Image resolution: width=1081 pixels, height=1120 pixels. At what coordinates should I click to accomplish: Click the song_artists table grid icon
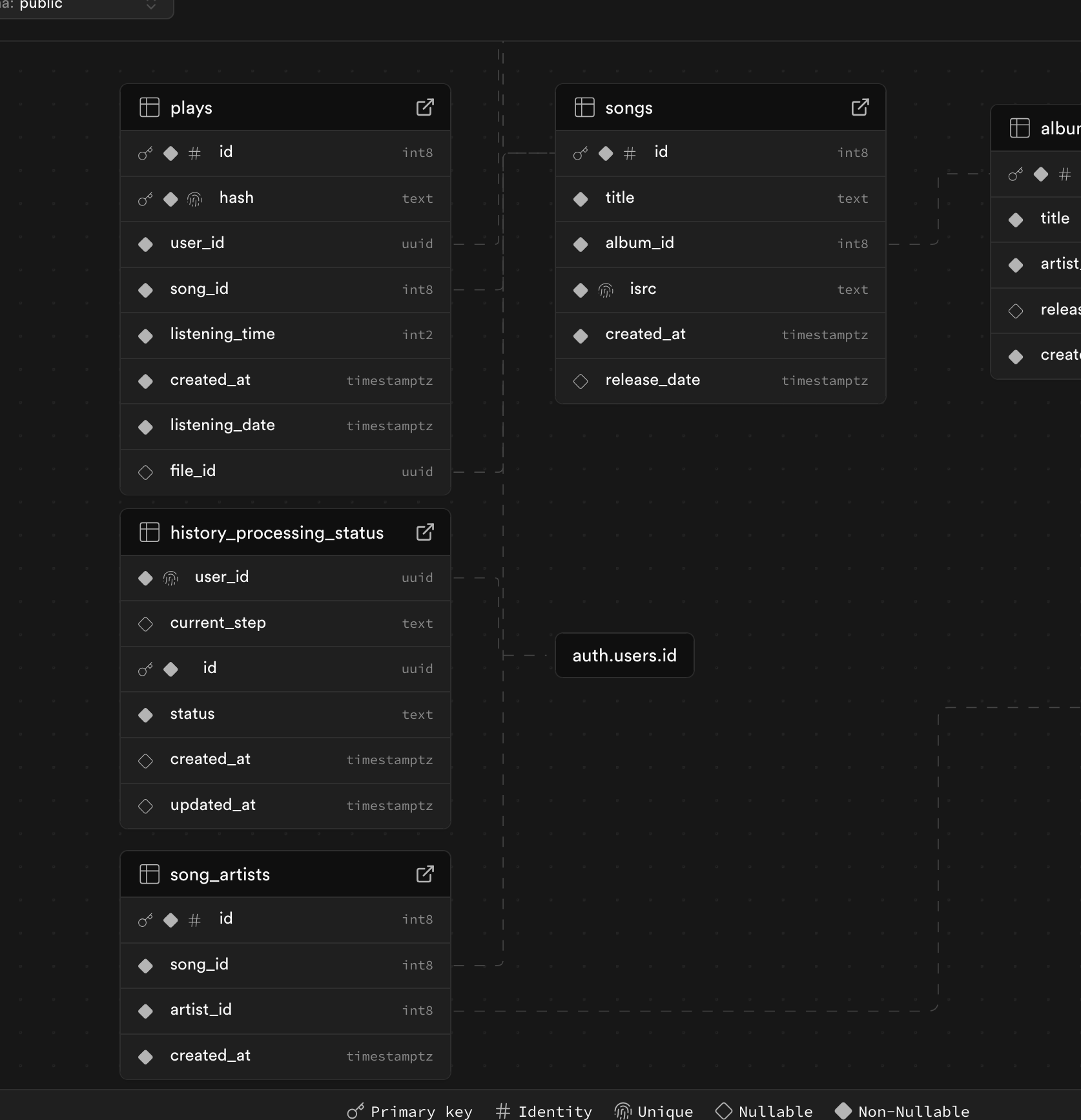tap(149, 874)
